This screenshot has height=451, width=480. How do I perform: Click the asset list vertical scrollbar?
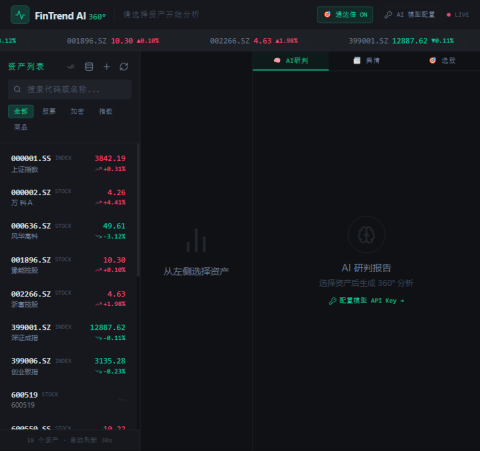[x=138, y=210]
